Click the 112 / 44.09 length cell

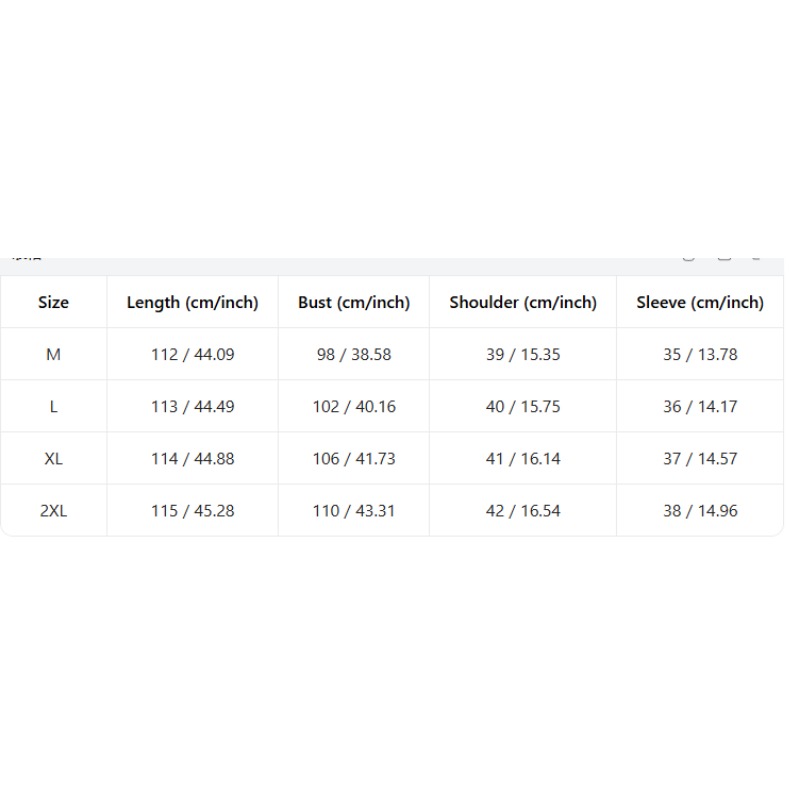tap(192, 354)
